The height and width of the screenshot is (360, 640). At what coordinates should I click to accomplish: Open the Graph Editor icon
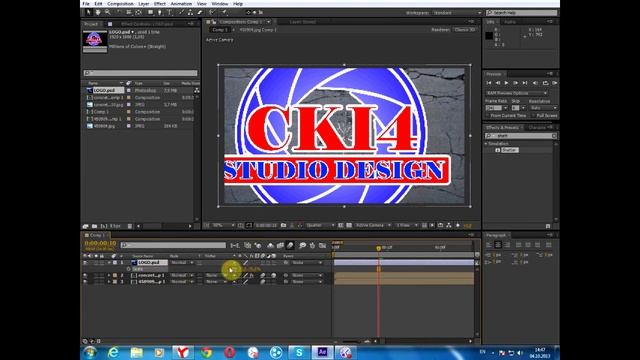(322, 245)
